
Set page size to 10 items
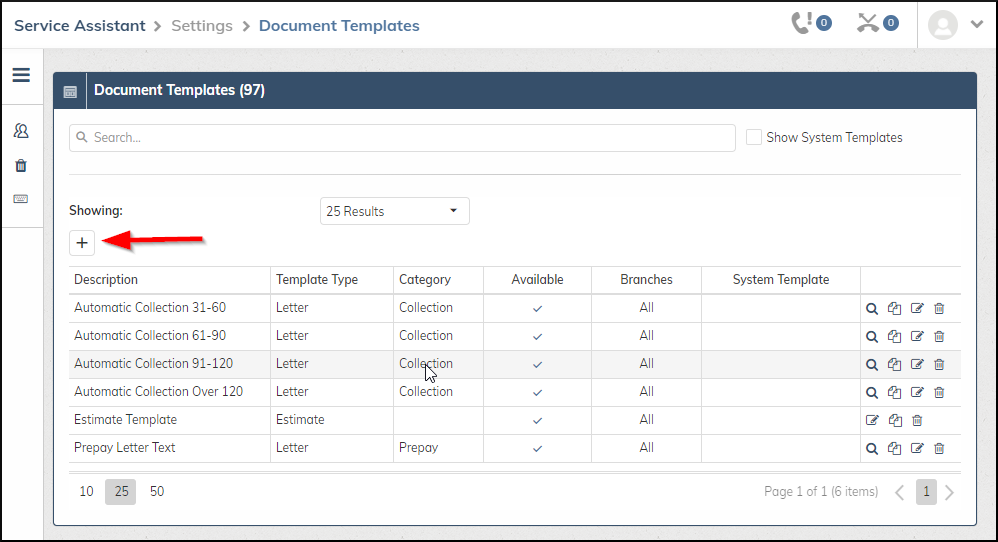pos(87,492)
